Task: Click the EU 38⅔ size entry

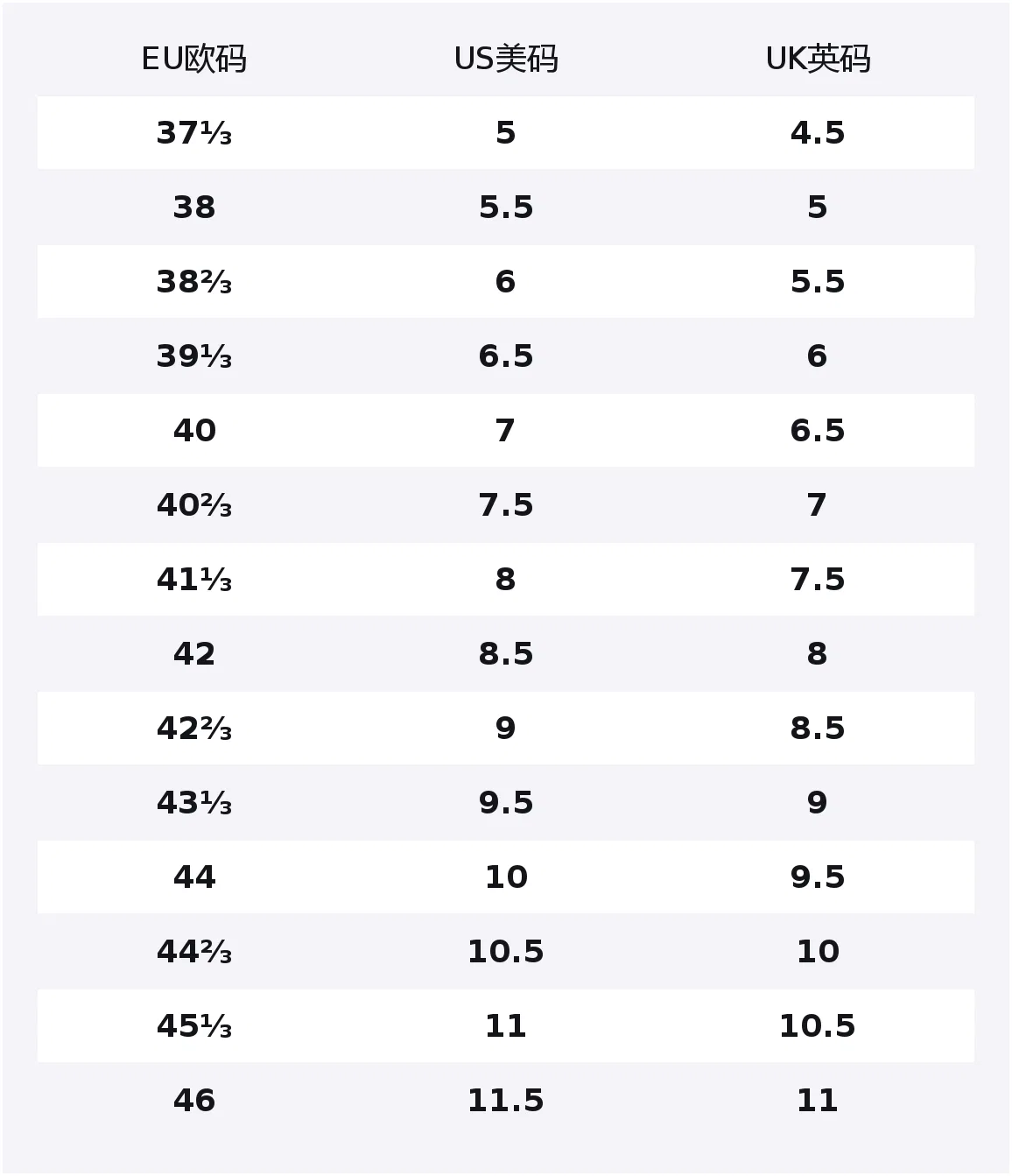Action: pyautogui.click(x=193, y=282)
